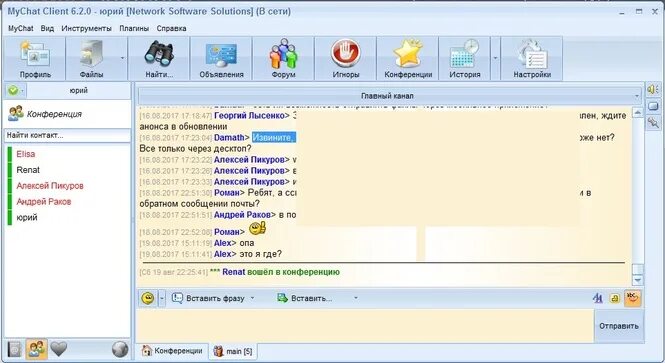Click the Главный канал header bar
The width and height of the screenshot is (665, 363).
click(x=387, y=96)
